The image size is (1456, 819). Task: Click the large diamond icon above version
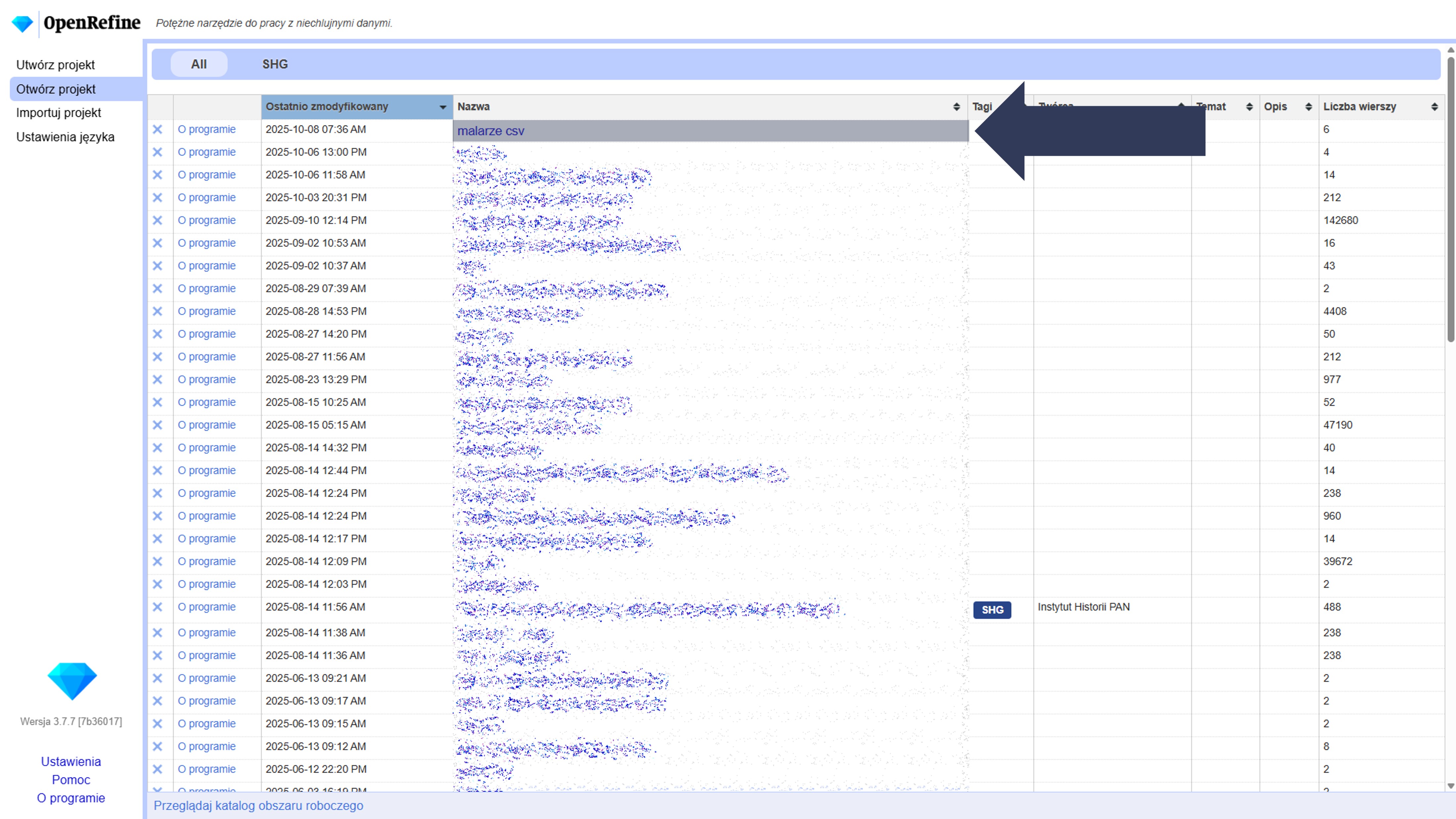pyautogui.click(x=72, y=681)
